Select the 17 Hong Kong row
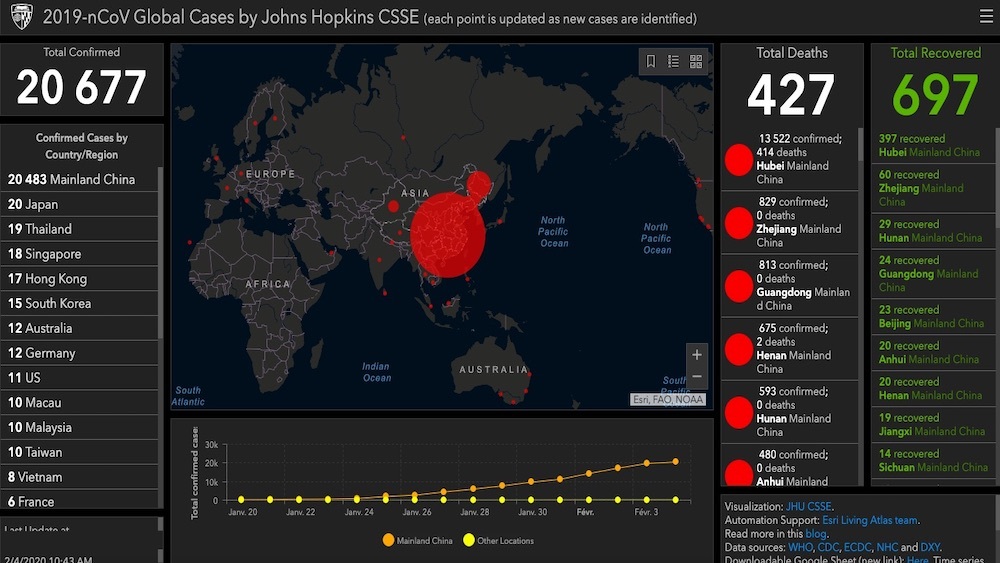Image resolution: width=1000 pixels, height=563 pixels. [79, 279]
